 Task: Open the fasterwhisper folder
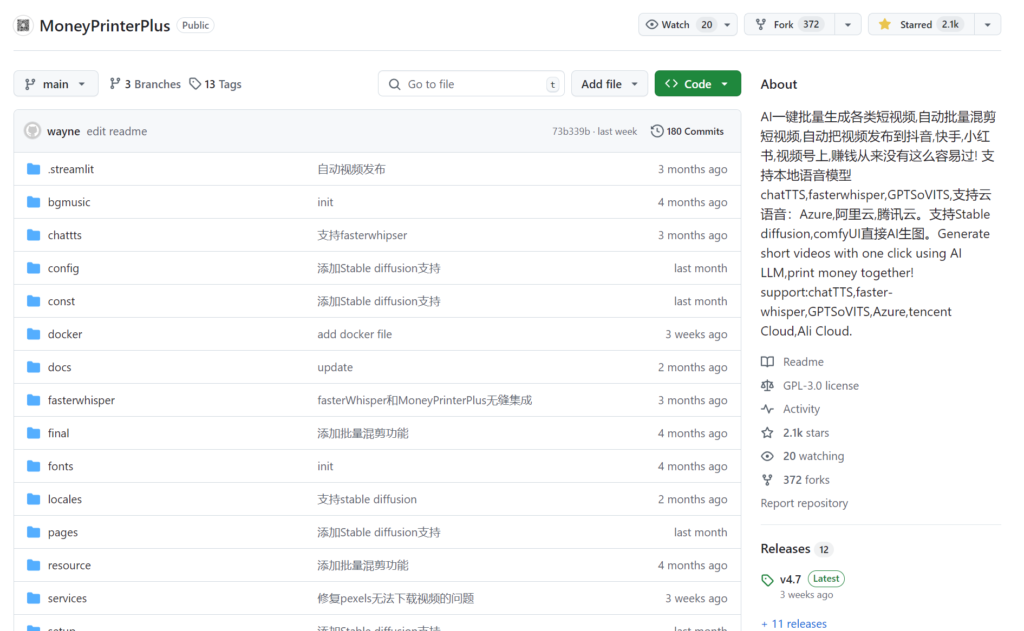click(x=81, y=400)
